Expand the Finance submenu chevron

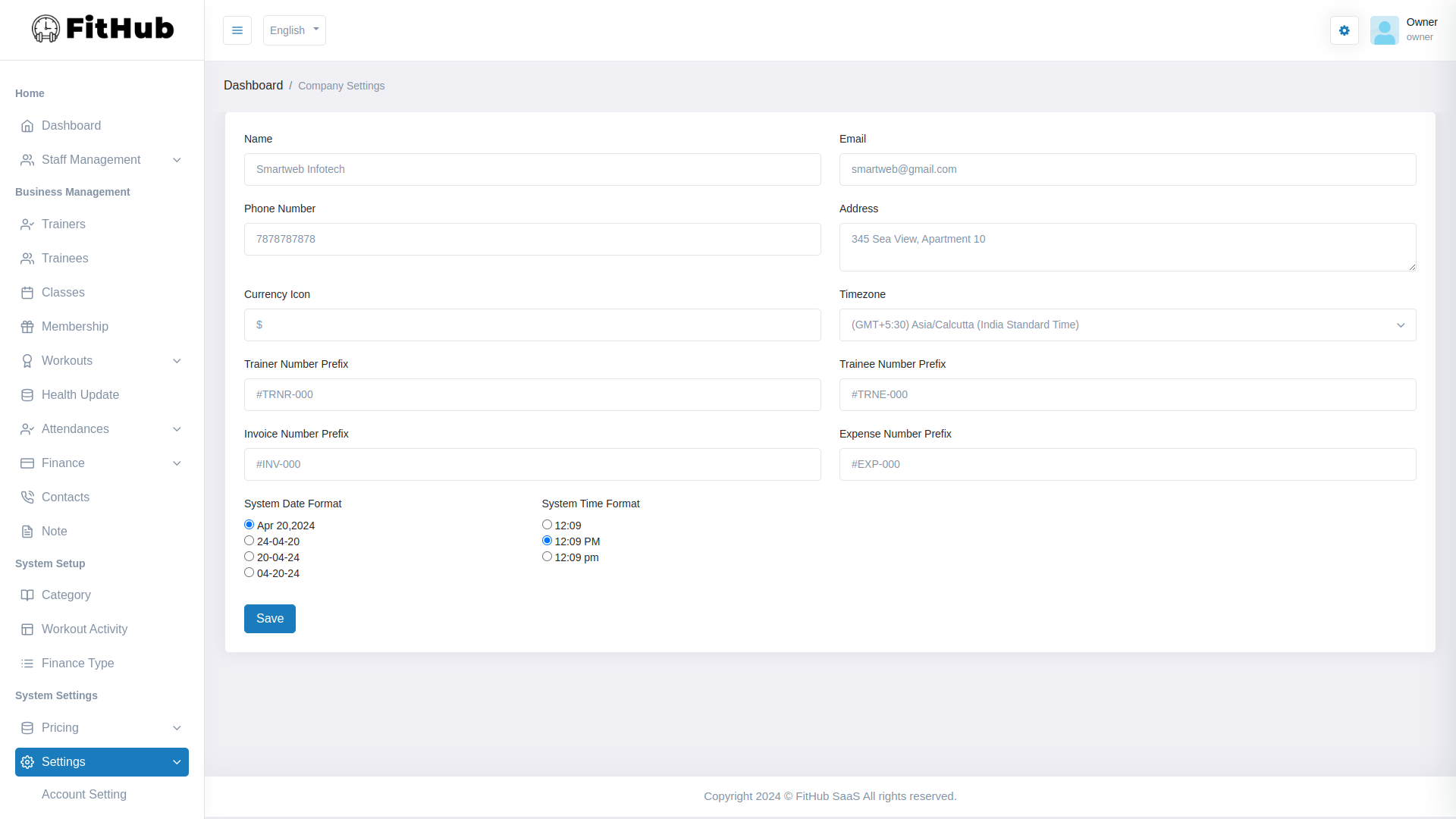tap(177, 463)
